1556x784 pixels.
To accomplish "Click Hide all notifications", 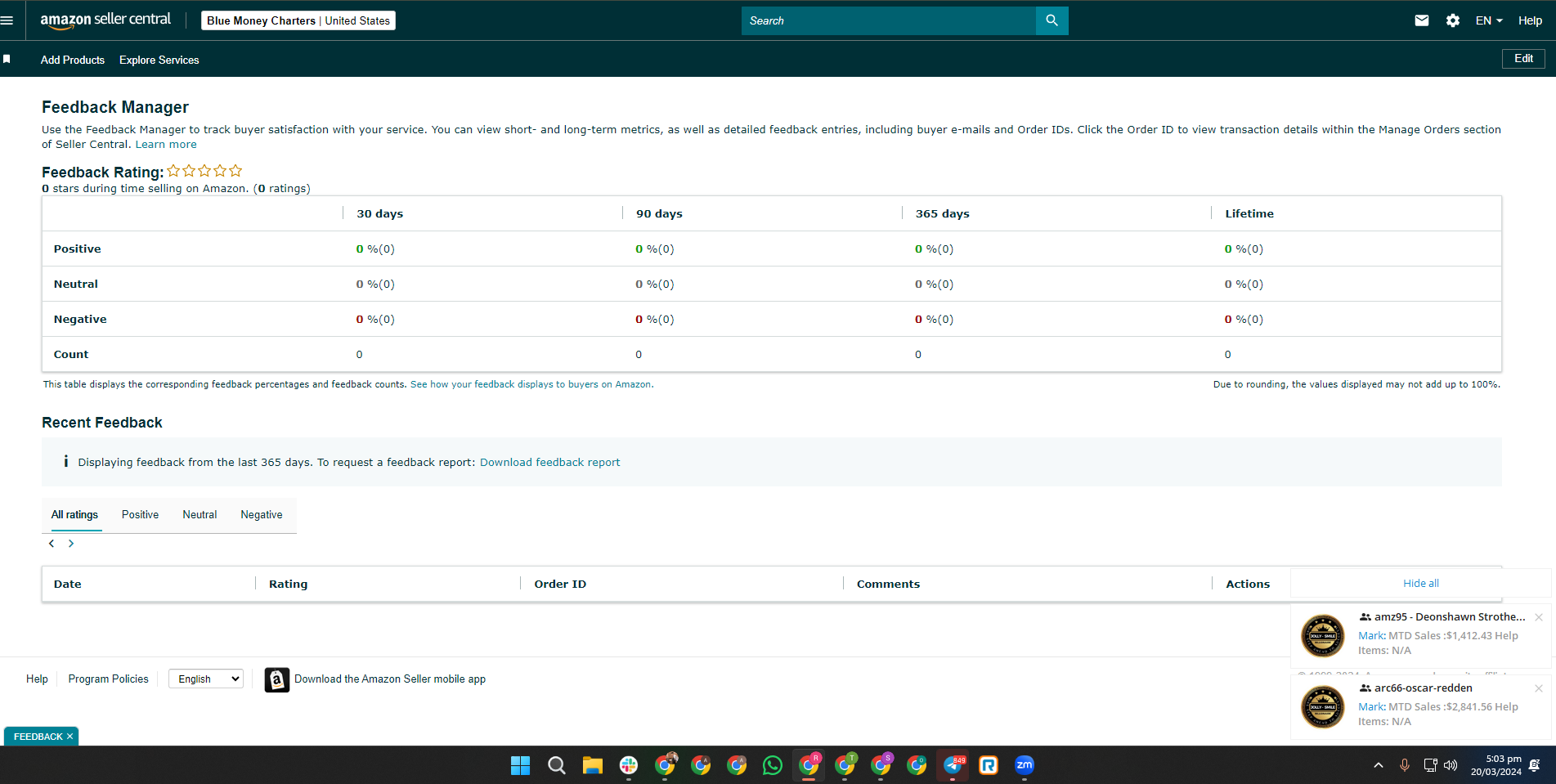I will pos(1421,584).
